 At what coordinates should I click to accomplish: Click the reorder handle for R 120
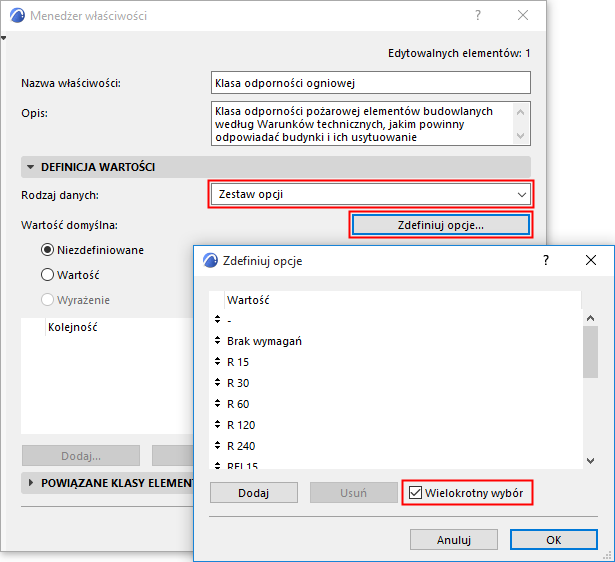218,424
